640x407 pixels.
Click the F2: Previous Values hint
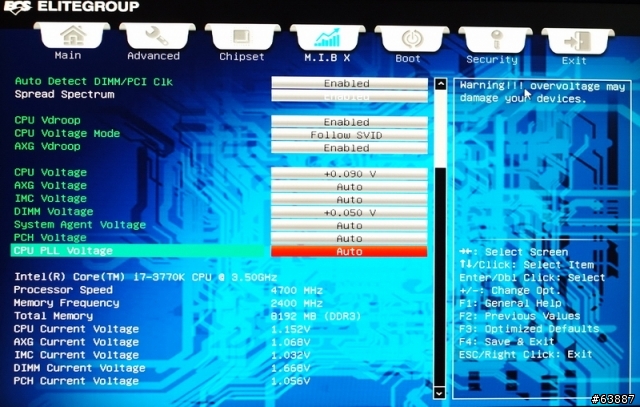coord(520,316)
